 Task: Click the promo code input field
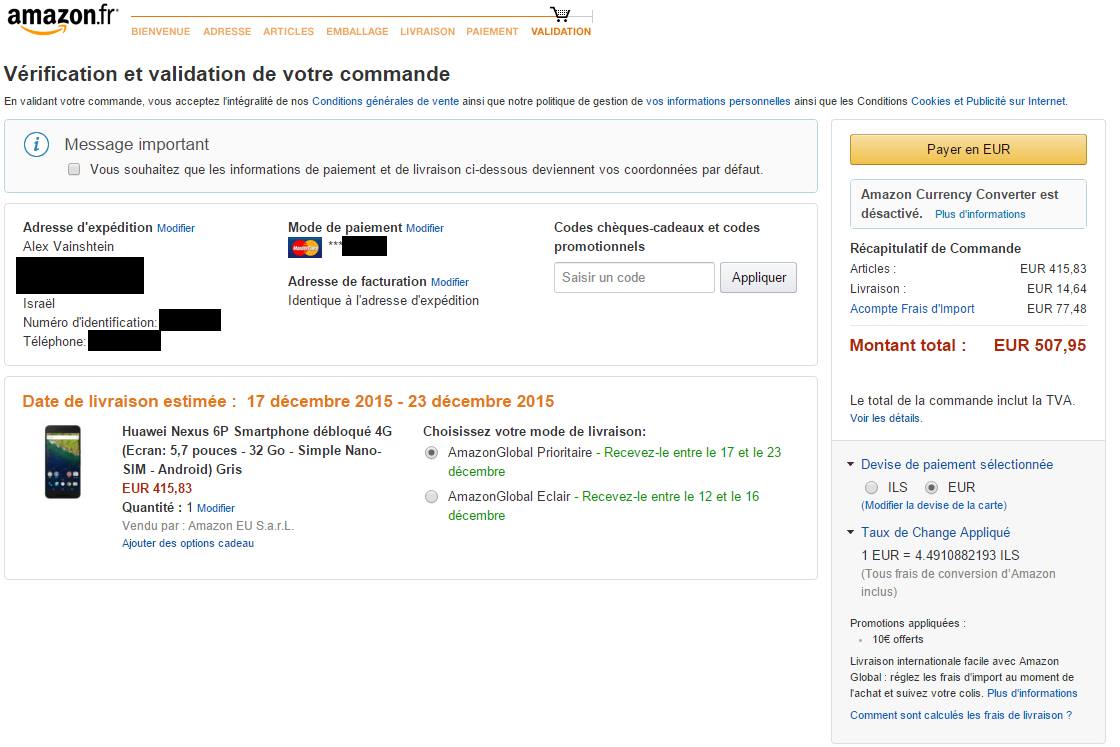(634, 278)
